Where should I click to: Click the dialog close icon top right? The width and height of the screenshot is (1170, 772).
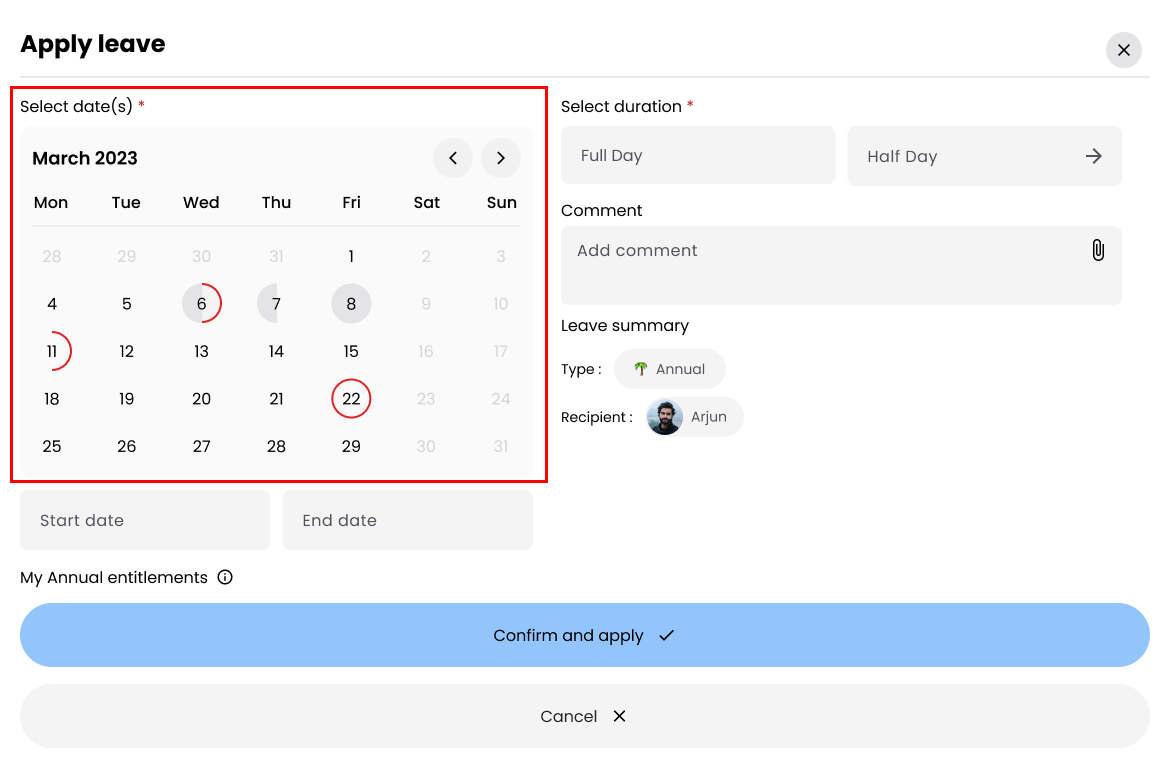(1123, 50)
